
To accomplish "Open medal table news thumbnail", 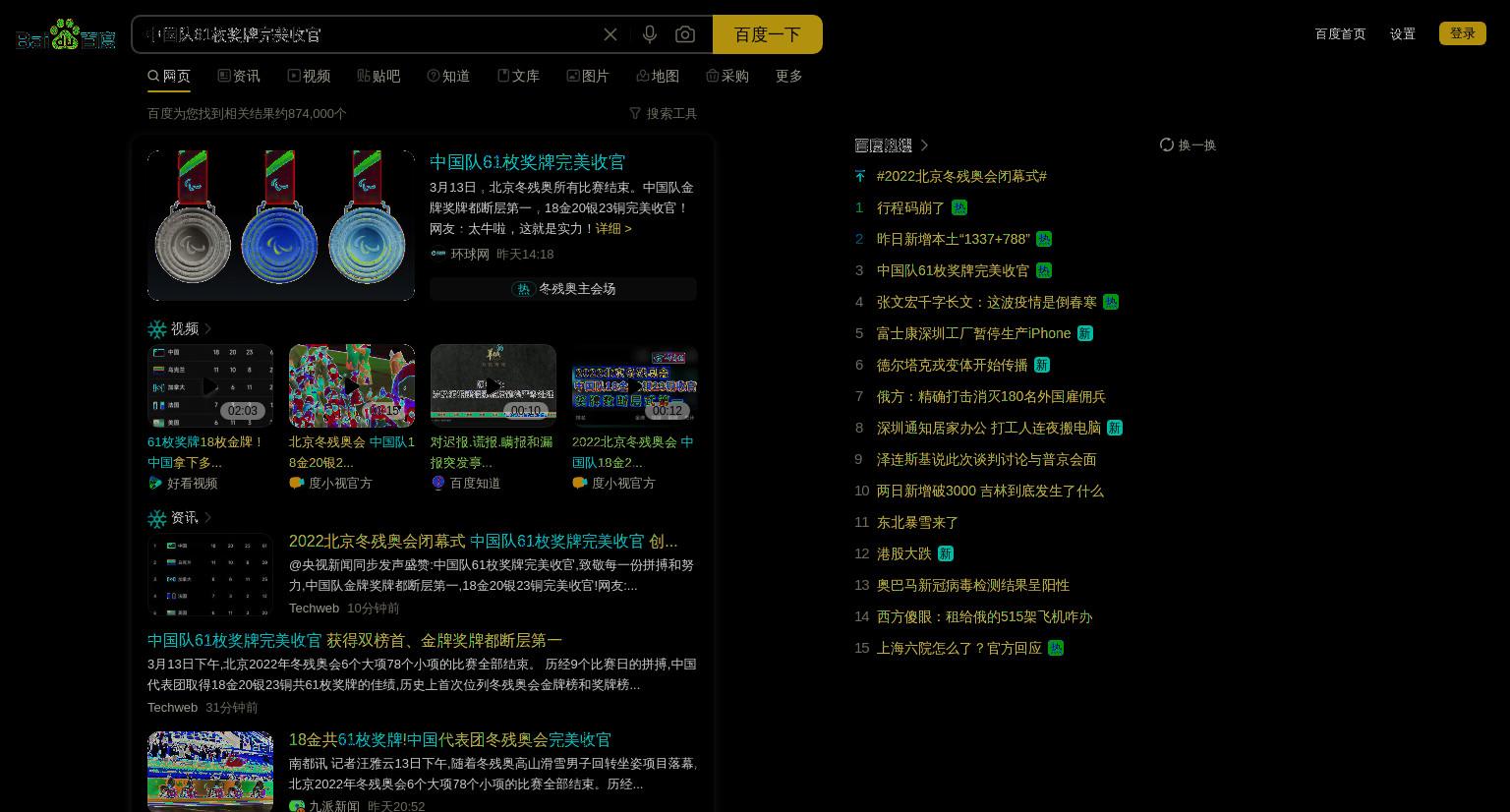I will tap(210, 574).
